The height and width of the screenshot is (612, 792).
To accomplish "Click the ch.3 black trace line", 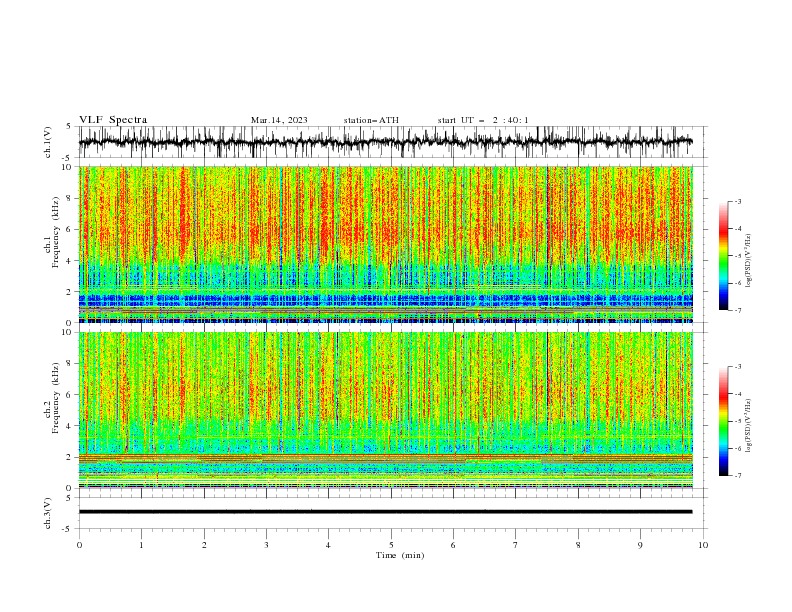I will tap(386, 512).
